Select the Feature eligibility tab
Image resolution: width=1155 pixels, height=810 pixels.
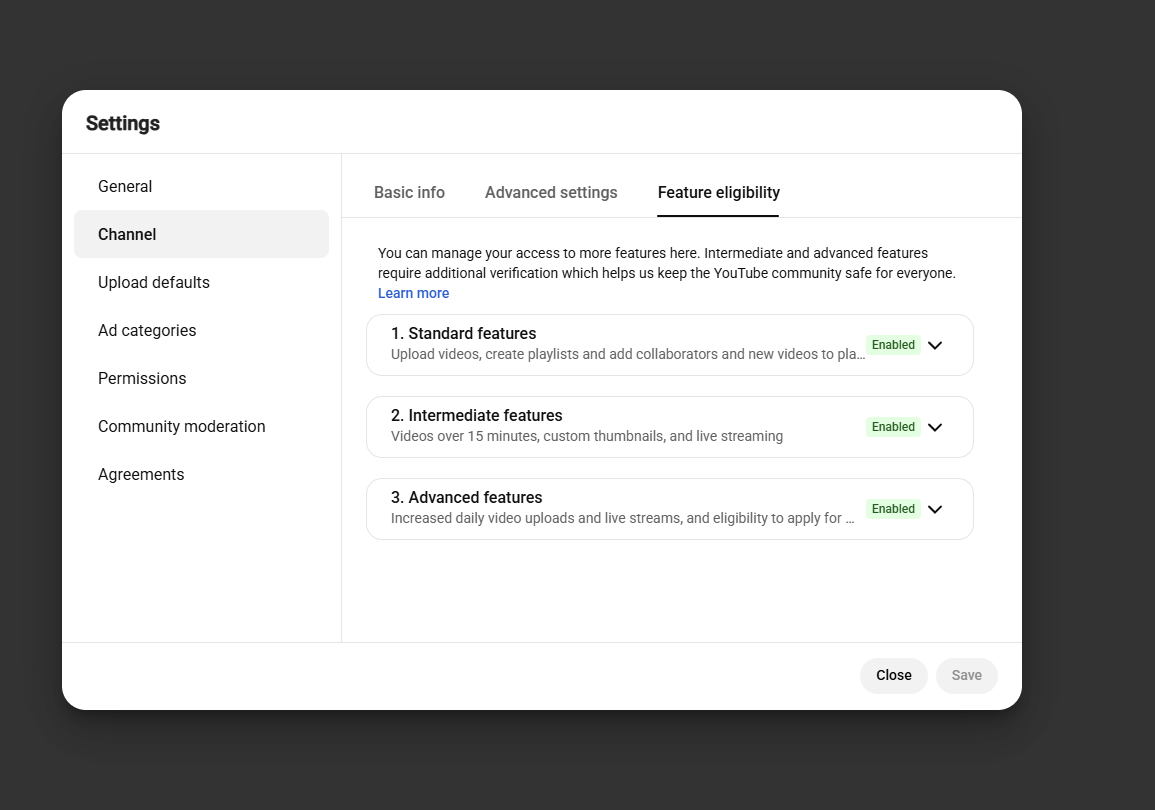point(718,192)
